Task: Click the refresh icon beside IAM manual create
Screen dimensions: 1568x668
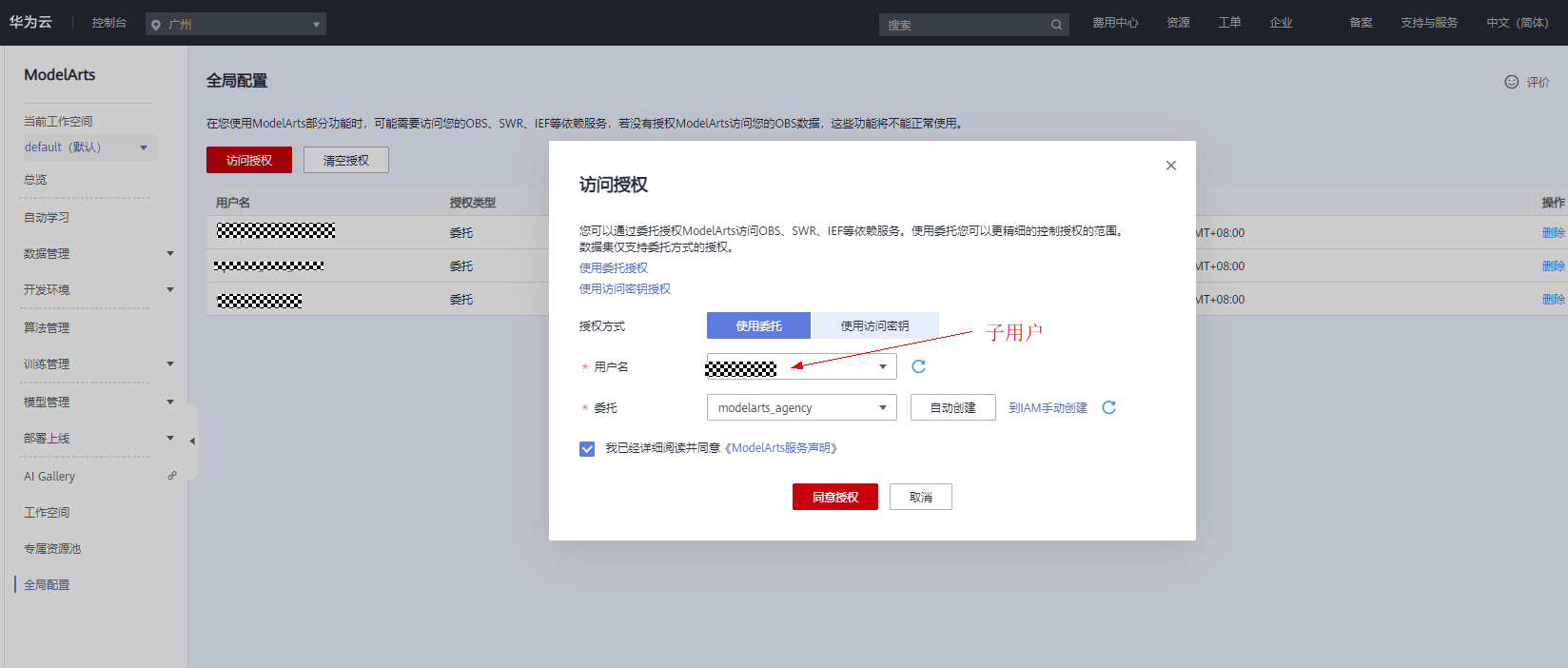Action: (1108, 407)
